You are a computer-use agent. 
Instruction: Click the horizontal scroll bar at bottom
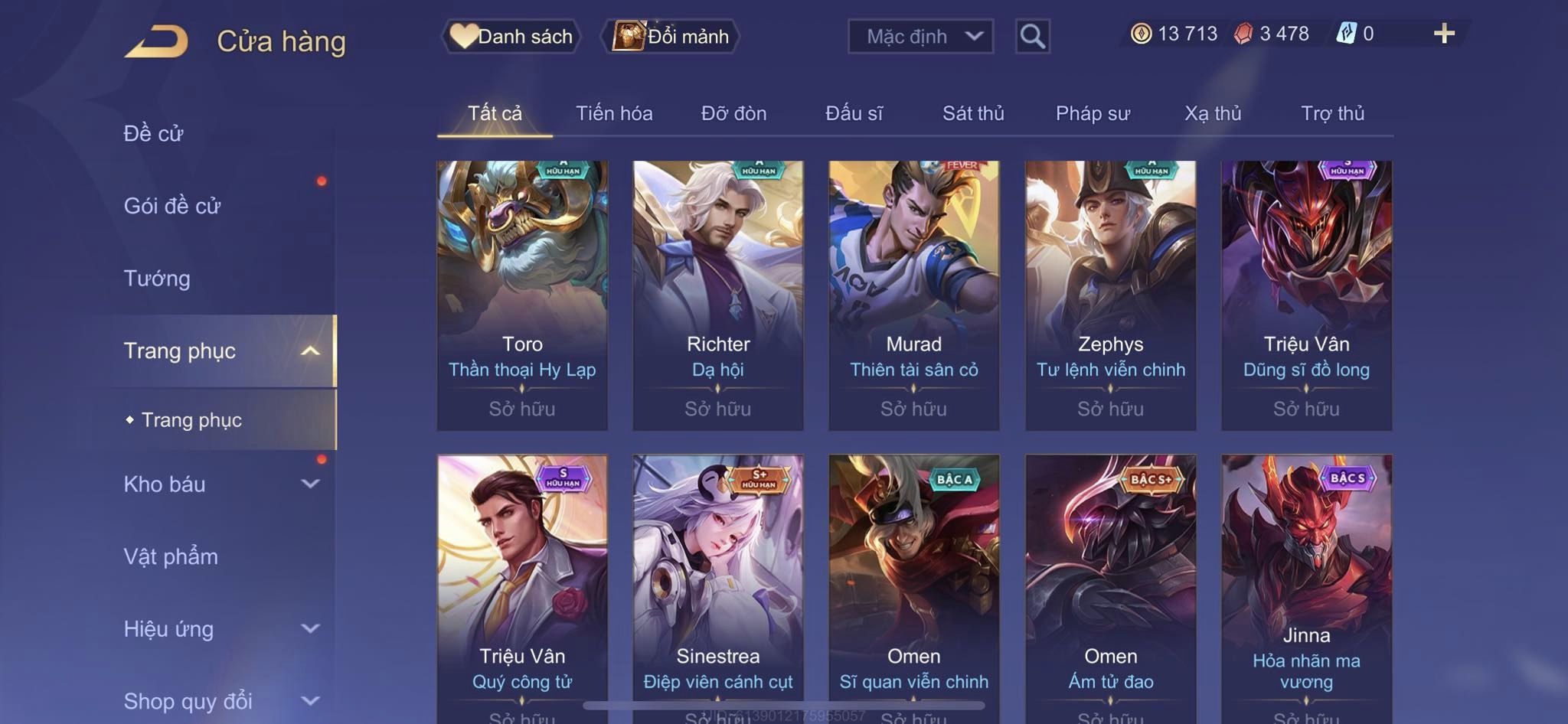pyautogui.click(x=784, y=705)
